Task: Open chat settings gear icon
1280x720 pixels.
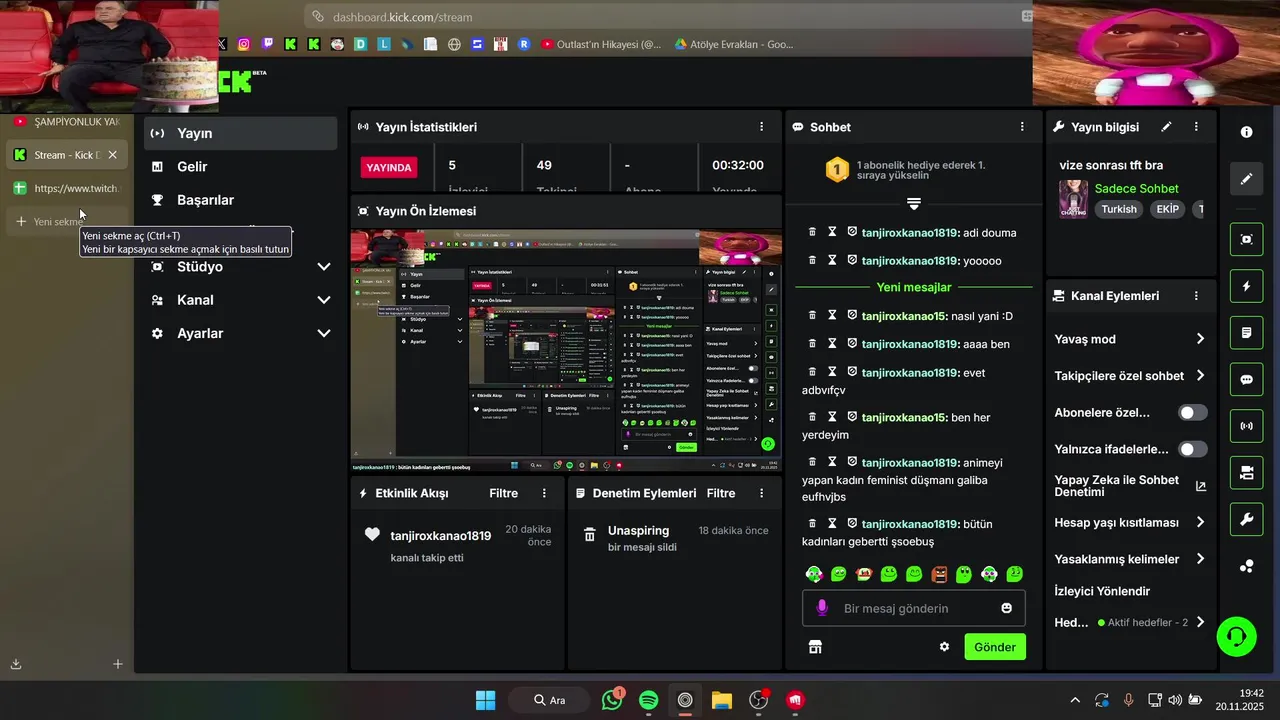Action: click(x=944, y=647)
